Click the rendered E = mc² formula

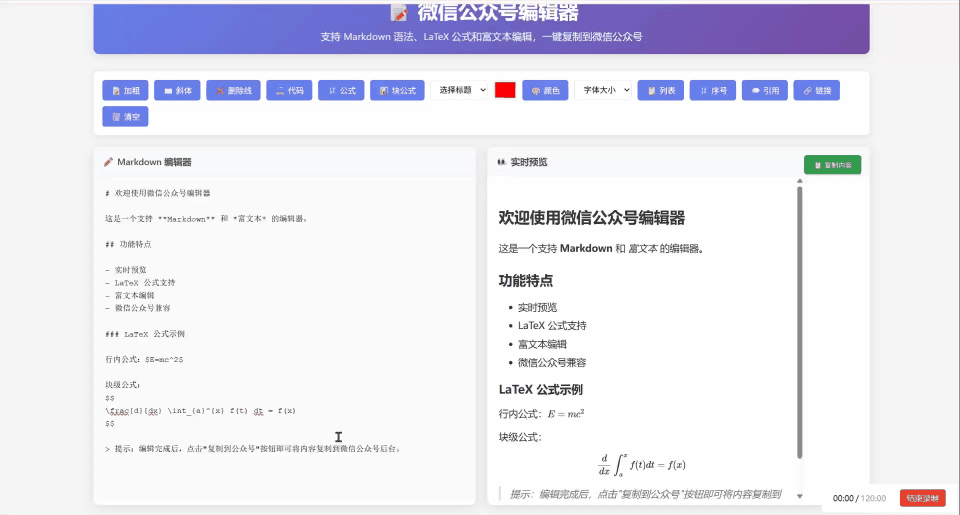(x=566, y=414)
